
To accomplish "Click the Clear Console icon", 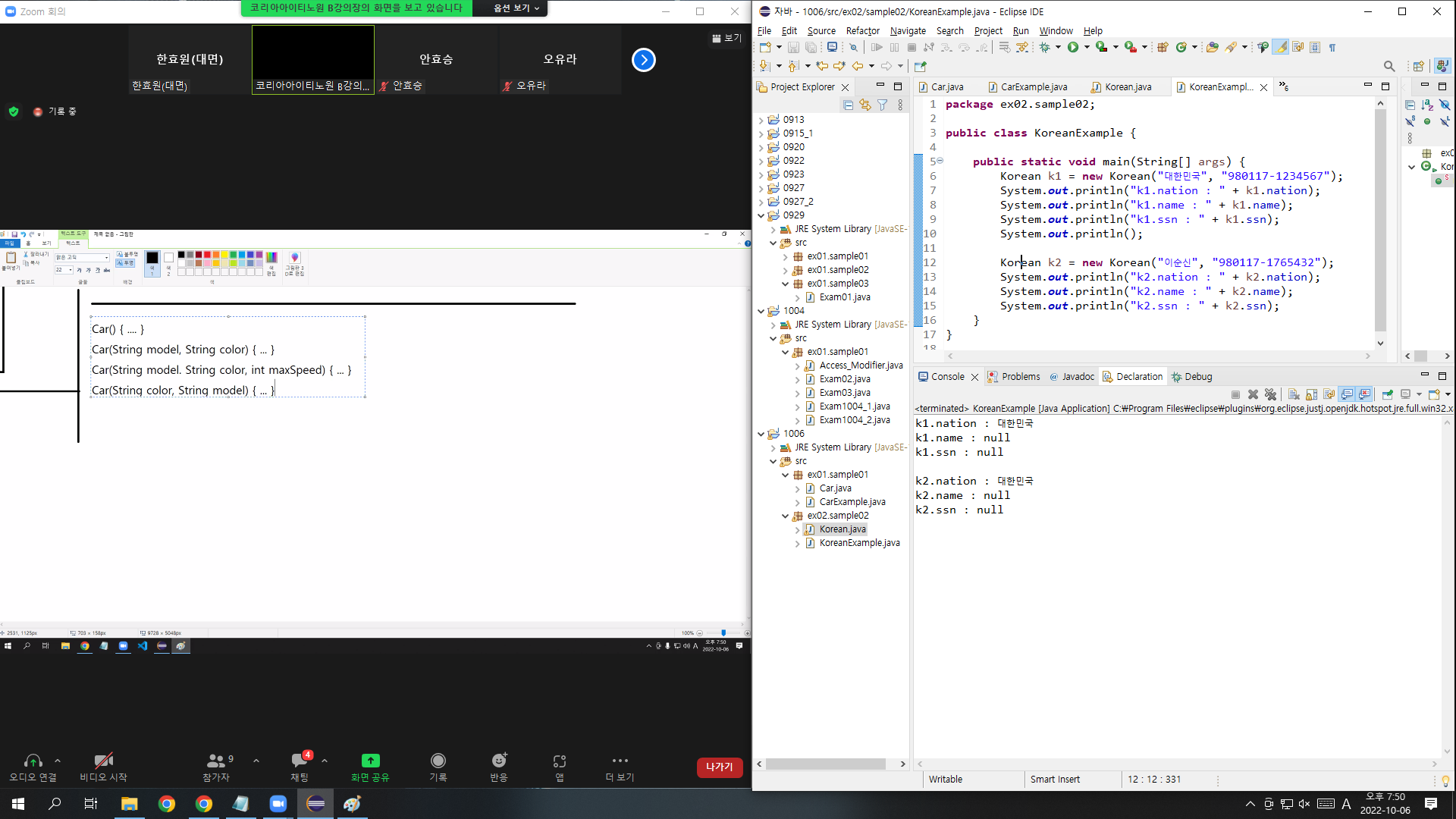I will pos(1294,394).
